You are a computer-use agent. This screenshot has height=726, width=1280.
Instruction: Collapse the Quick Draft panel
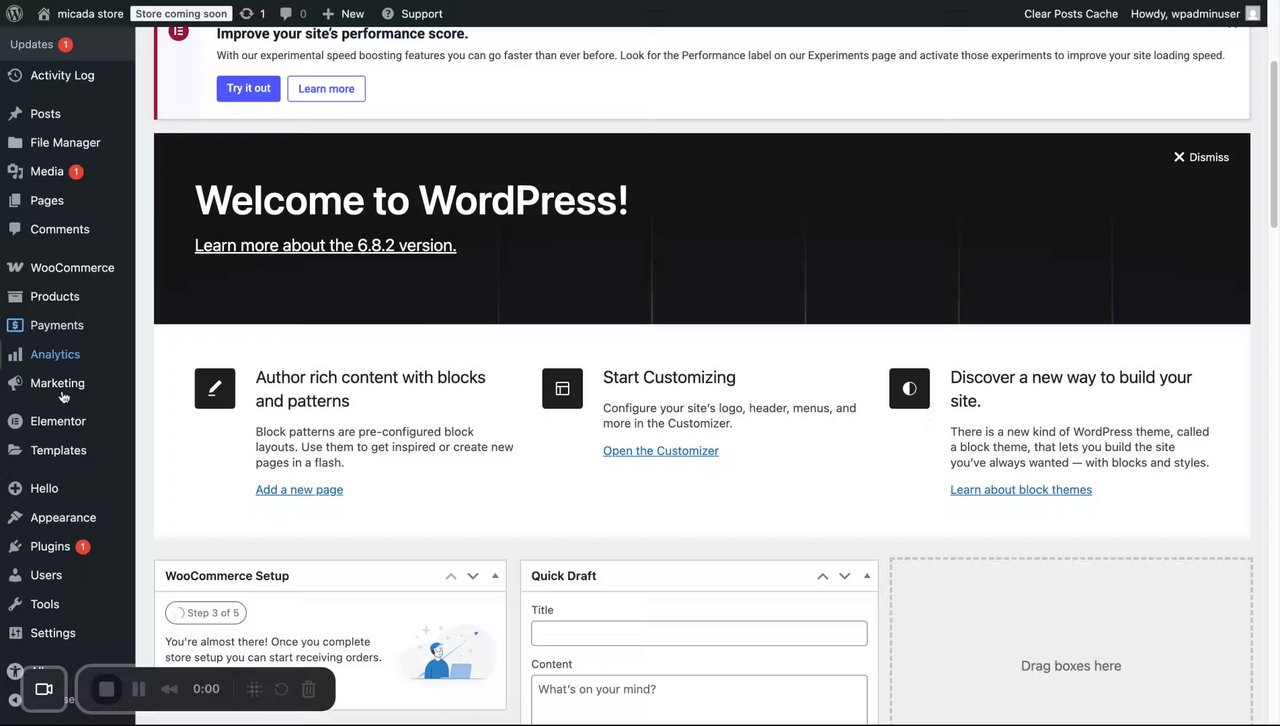click(x=867, y=576)
